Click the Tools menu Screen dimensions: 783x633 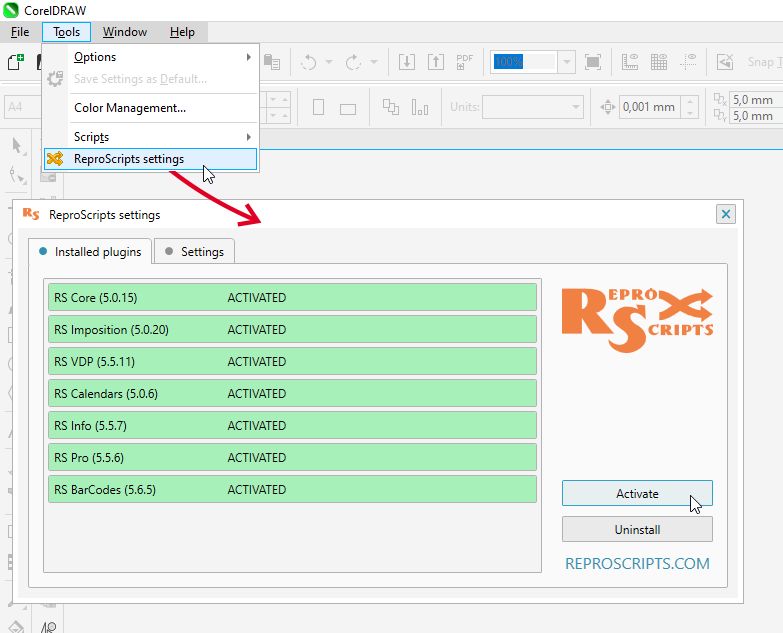pos(66,32)
